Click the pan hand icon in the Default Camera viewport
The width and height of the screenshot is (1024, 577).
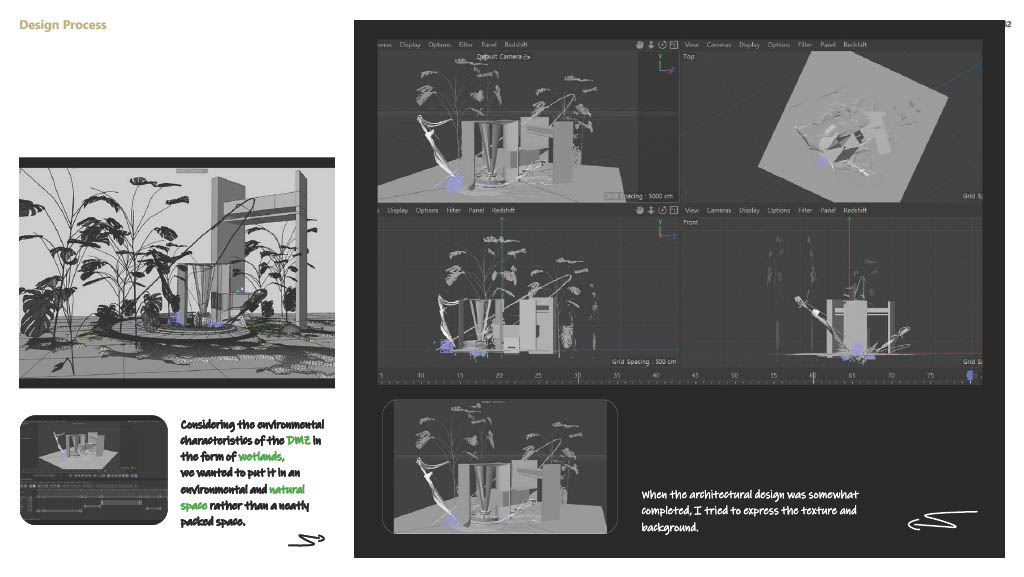[640, 45]
